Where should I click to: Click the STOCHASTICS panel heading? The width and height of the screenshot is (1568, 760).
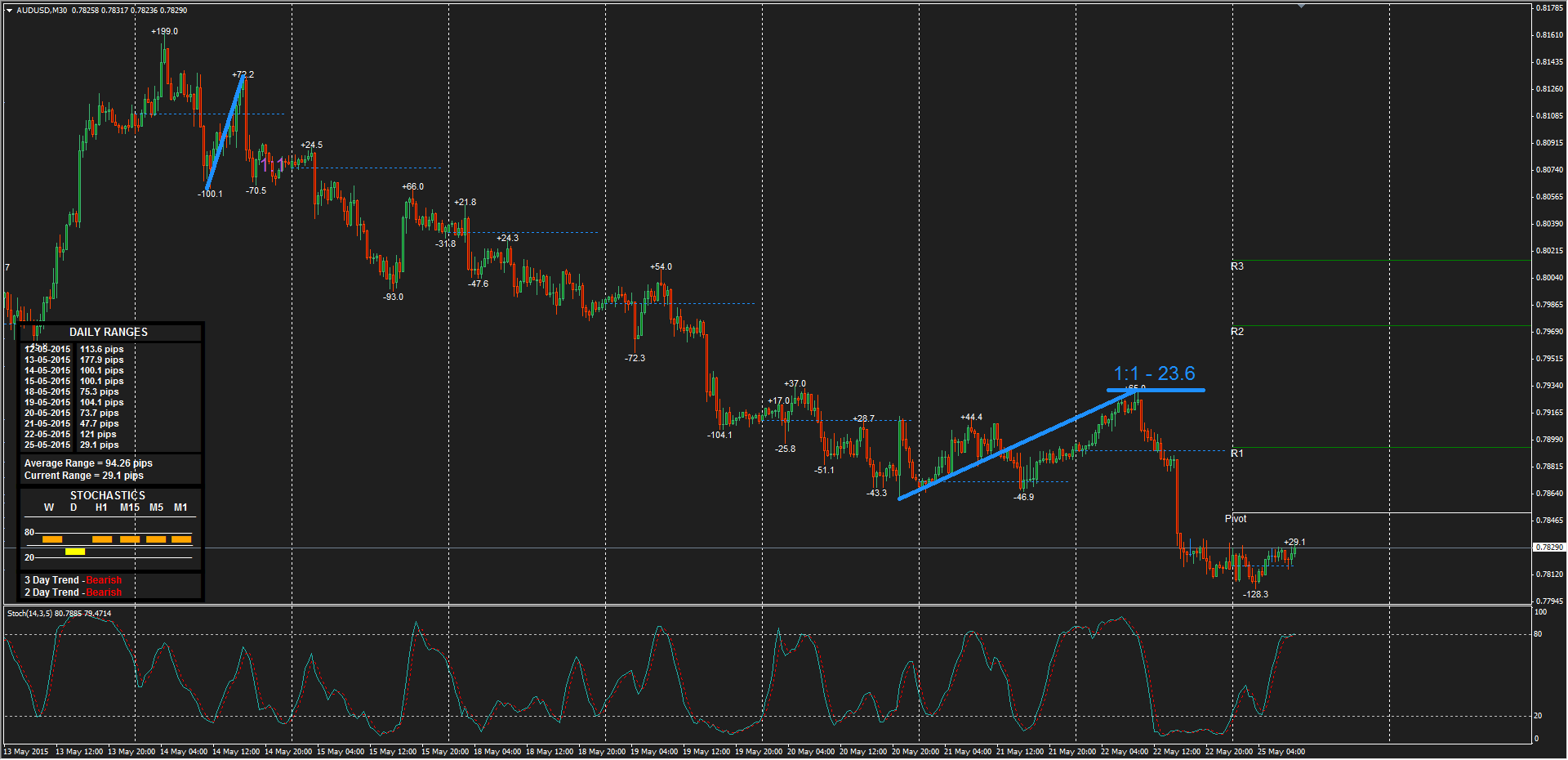pyautogui.click(x=108, y=496)
